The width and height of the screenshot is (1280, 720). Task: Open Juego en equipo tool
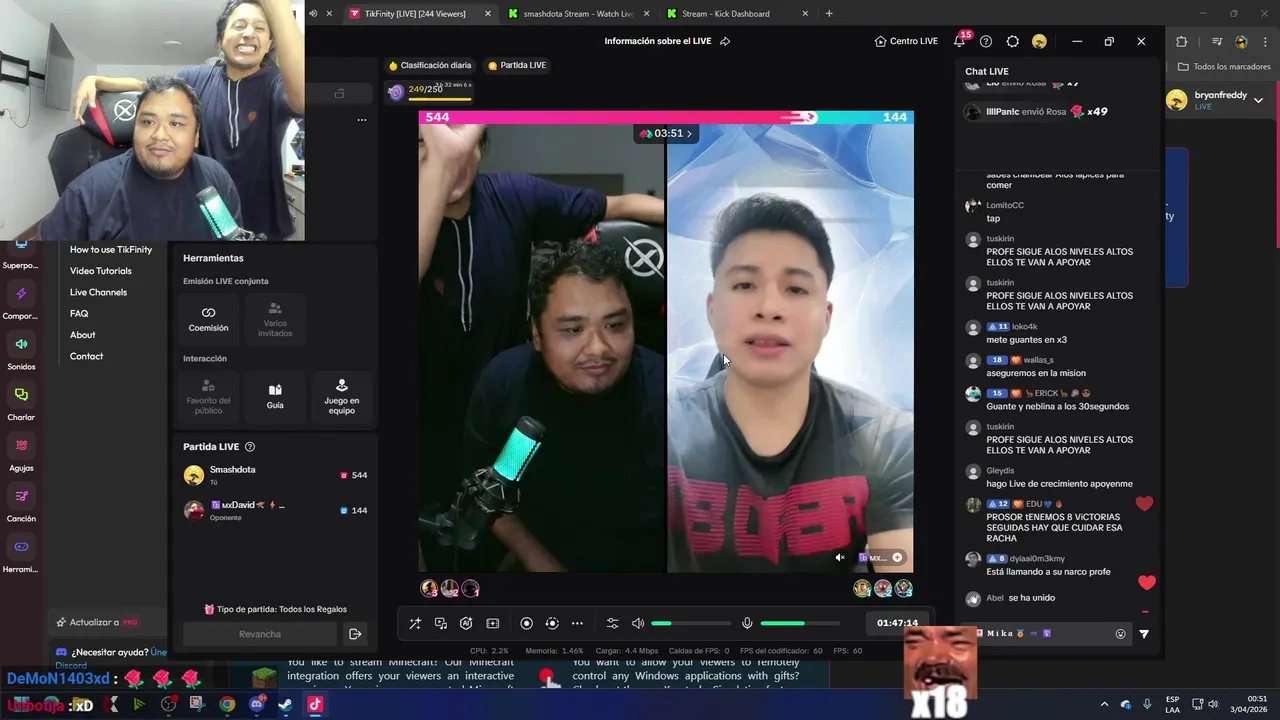(342, 396)
